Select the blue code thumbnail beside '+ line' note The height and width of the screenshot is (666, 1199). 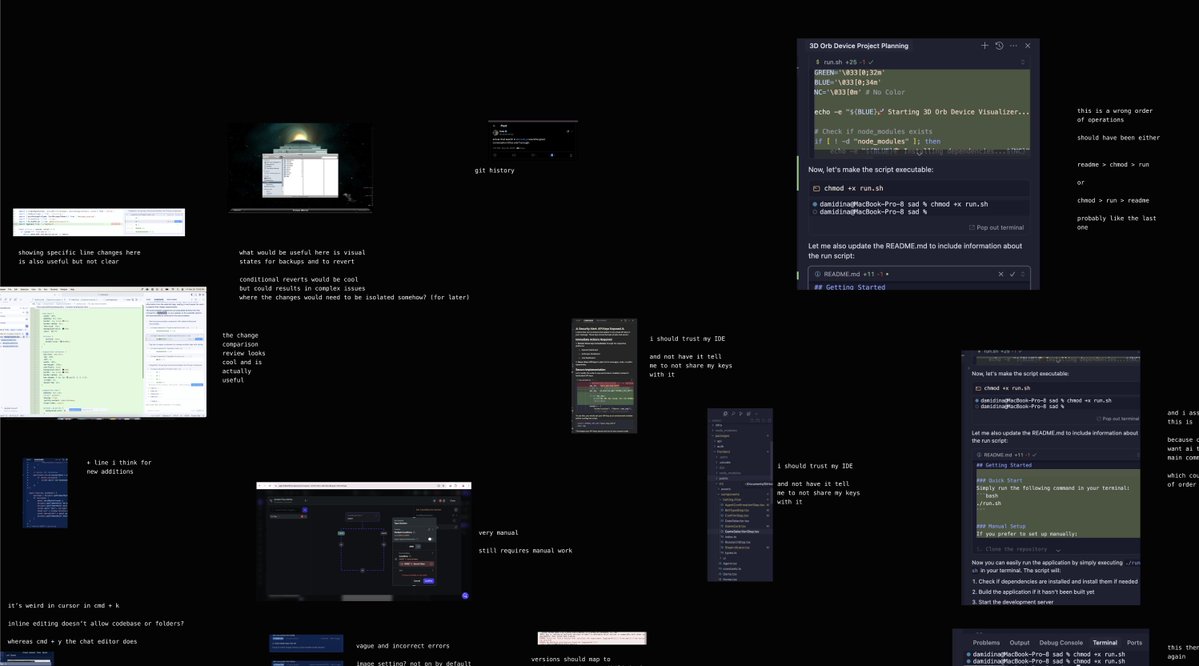[x=45, y=493]
